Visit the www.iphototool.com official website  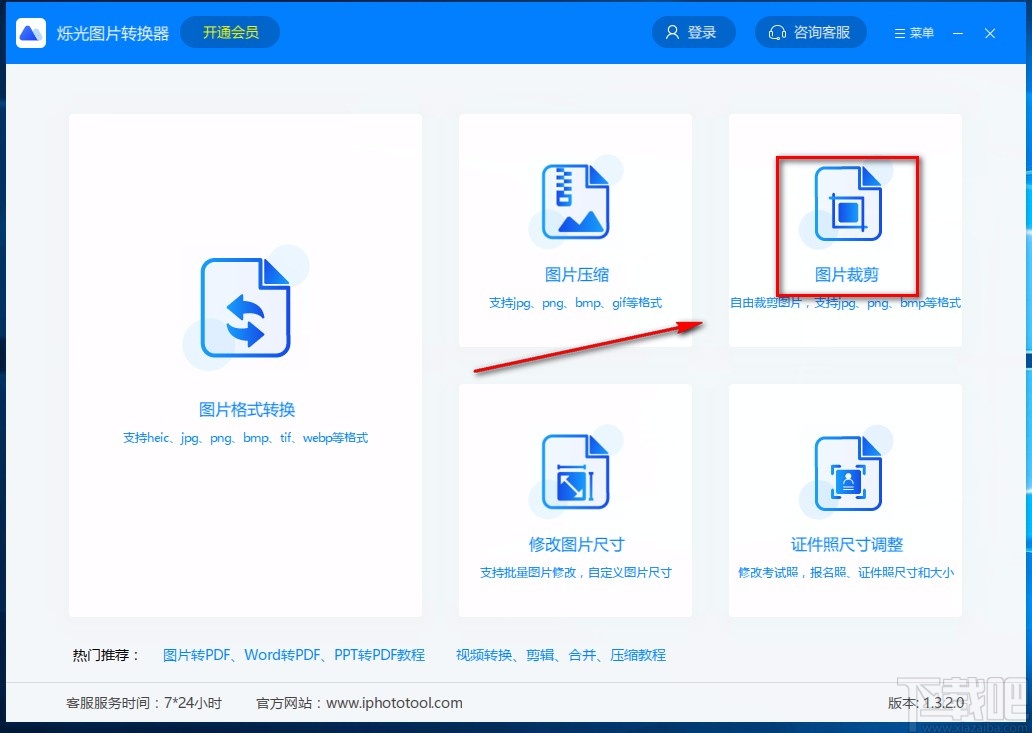click(x=394, y=703)
